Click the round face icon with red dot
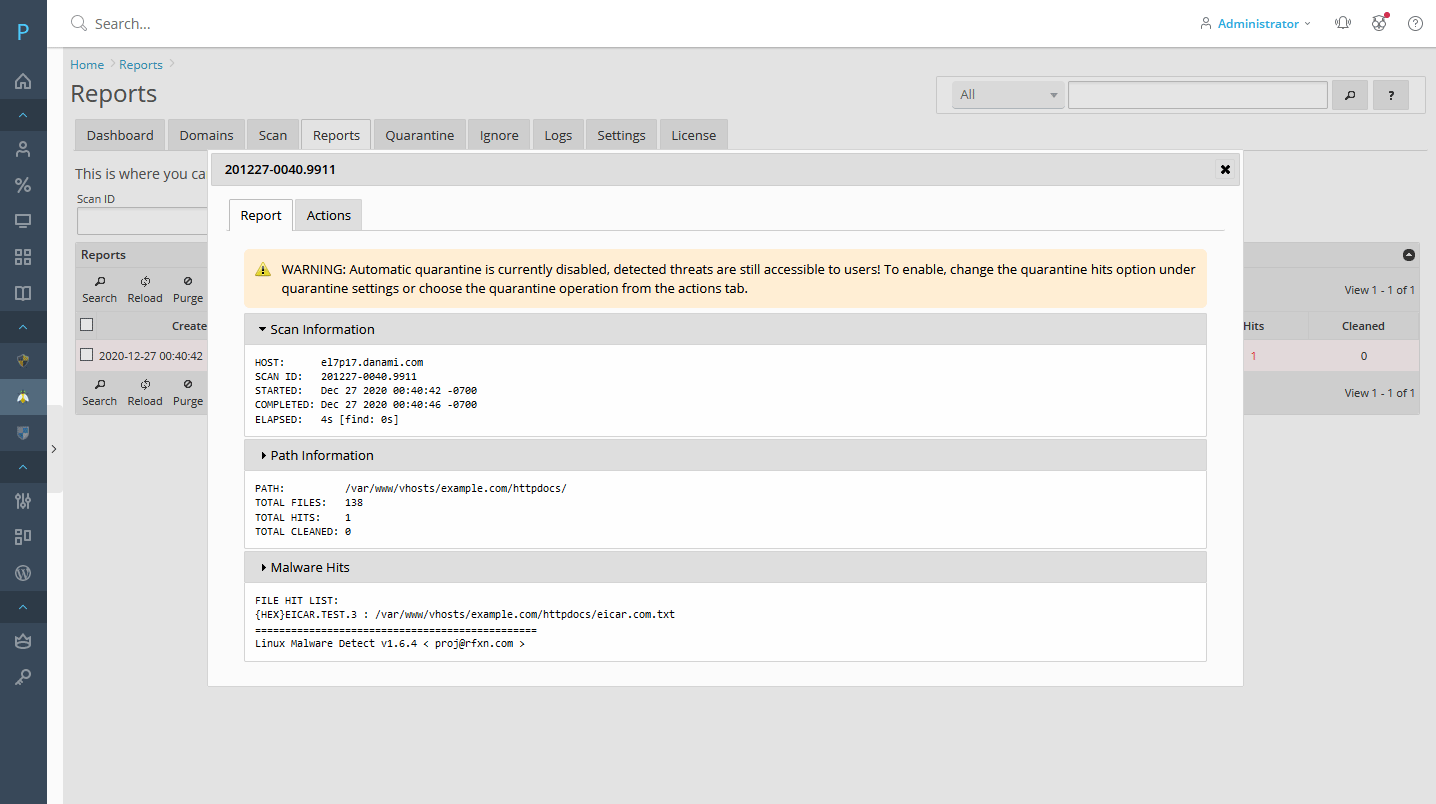Screen dimensions: 1436x804 pyautogui.click(x=1379, y=23)
